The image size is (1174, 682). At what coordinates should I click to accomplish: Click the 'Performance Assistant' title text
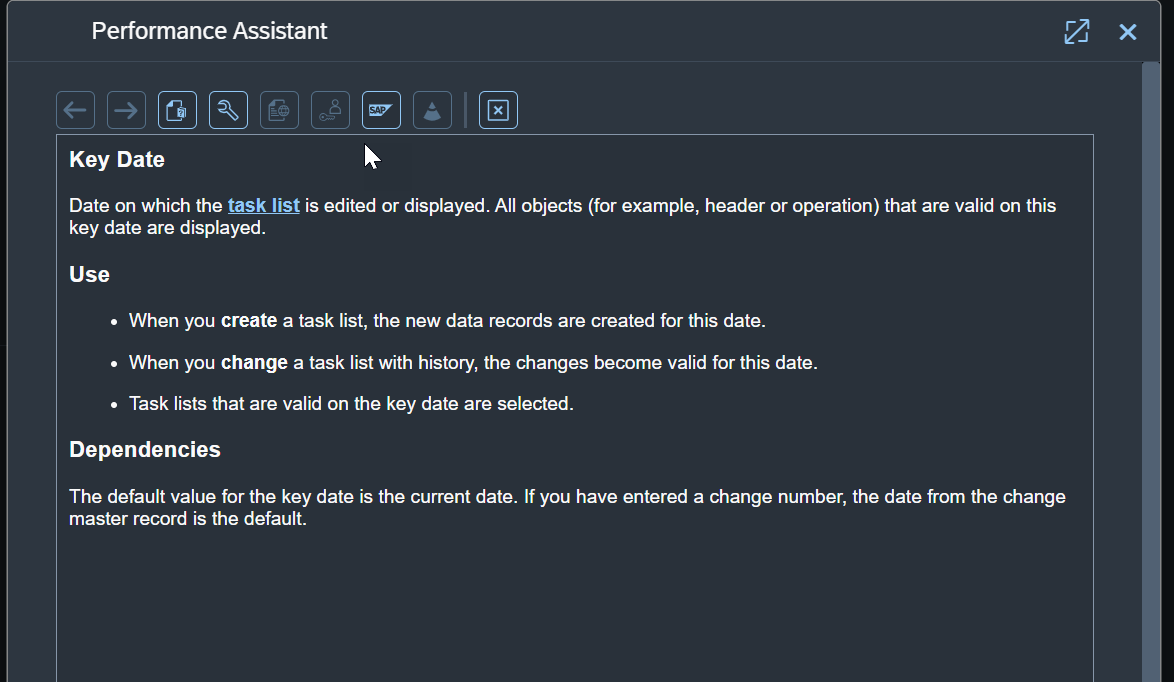[x=209, y=31]
